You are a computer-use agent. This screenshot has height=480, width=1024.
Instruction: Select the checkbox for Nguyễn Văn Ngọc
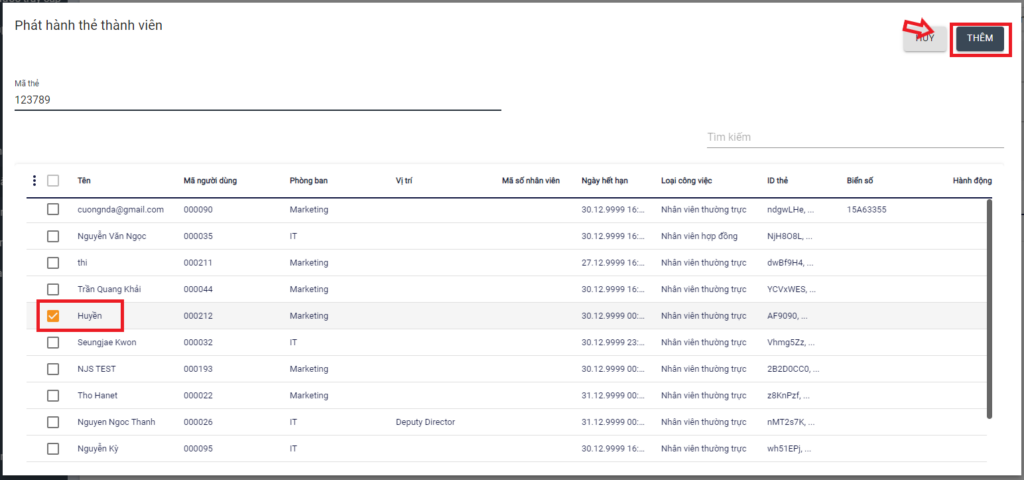coord(53,237)
